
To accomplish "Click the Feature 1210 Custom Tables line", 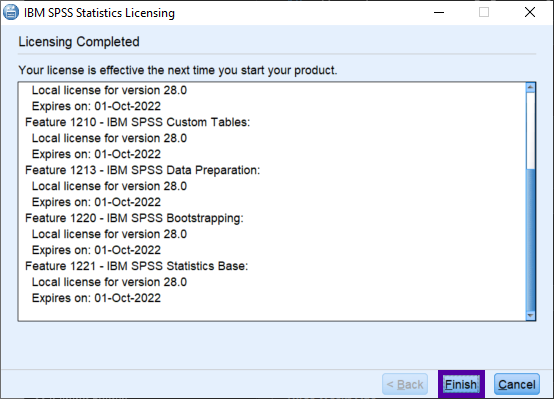I will (x=137, y=122).
